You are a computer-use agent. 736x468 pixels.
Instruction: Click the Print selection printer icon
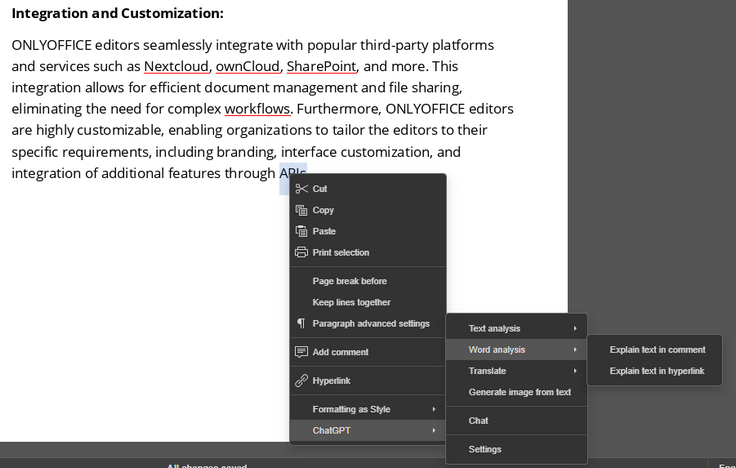tap(301, 252)
